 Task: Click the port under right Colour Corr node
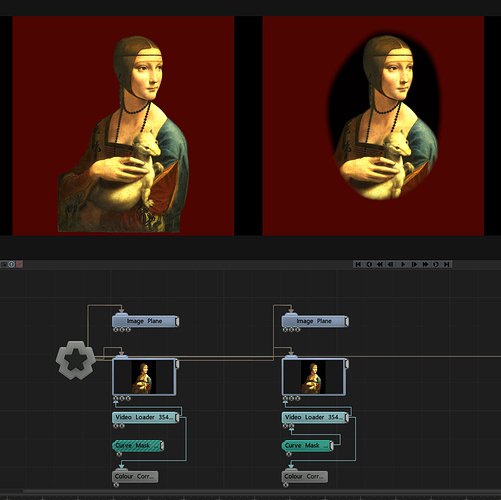pos(286,485)
